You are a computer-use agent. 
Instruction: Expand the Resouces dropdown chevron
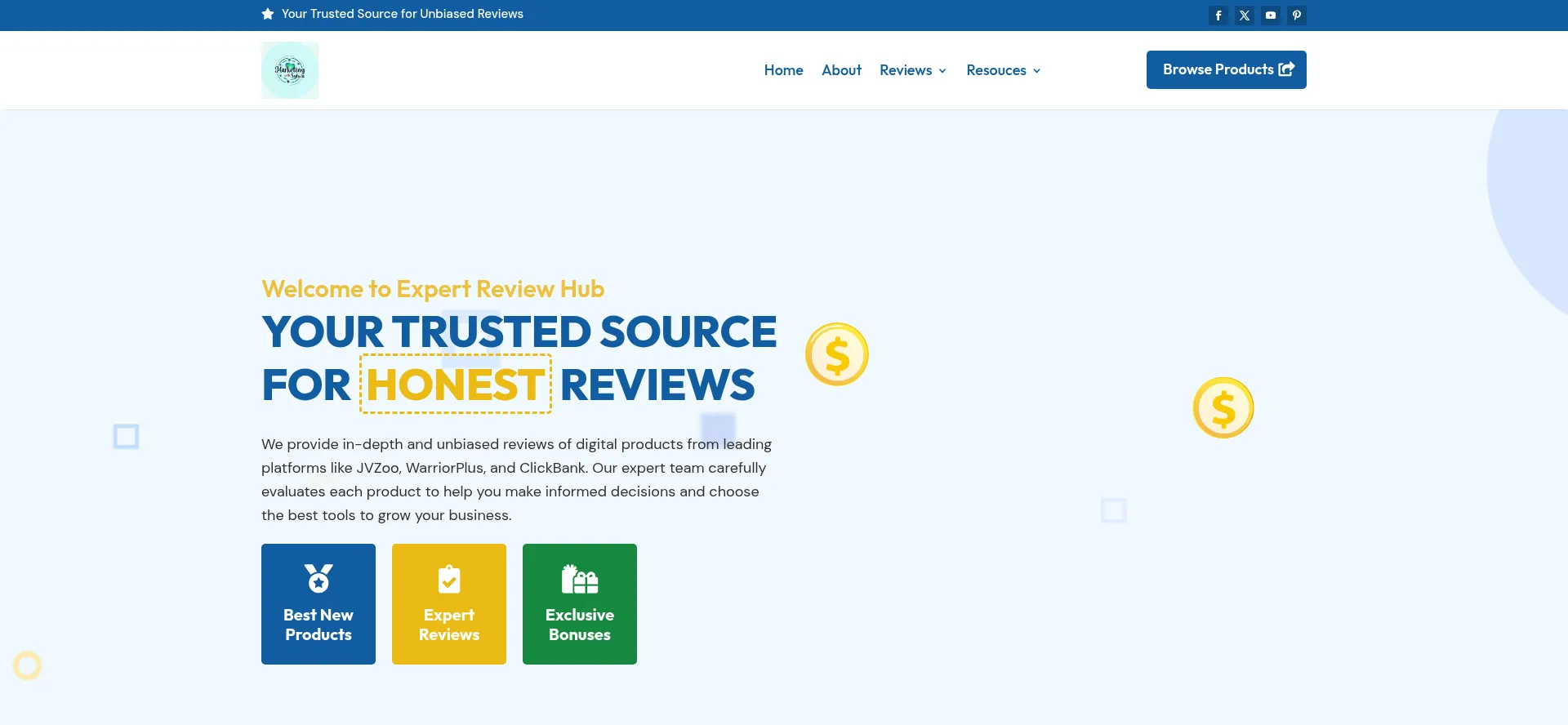pyautogui.click(x=1036, y=71)
